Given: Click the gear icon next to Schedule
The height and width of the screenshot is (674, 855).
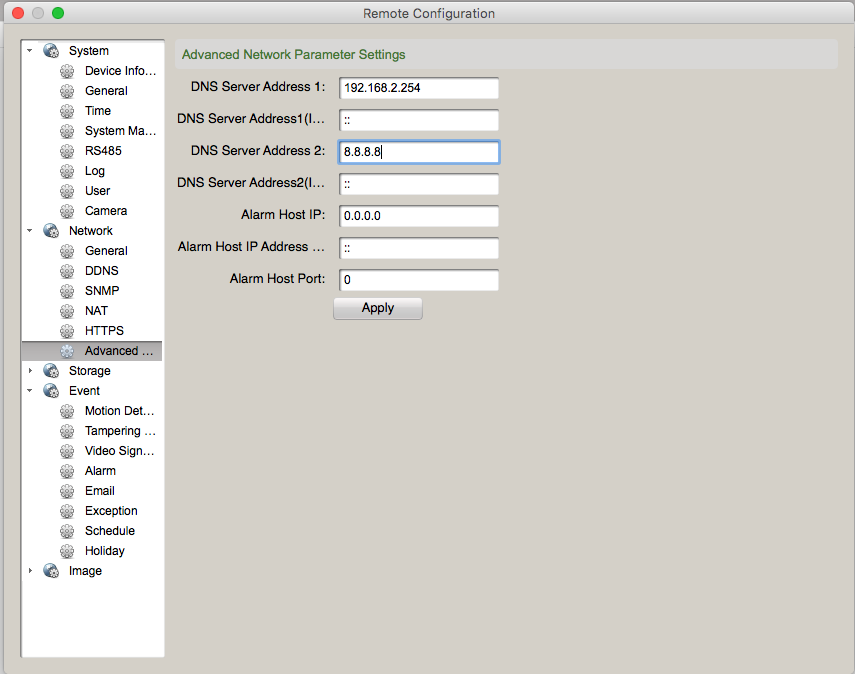Looking at the screenshot, I should coord(67,531).
